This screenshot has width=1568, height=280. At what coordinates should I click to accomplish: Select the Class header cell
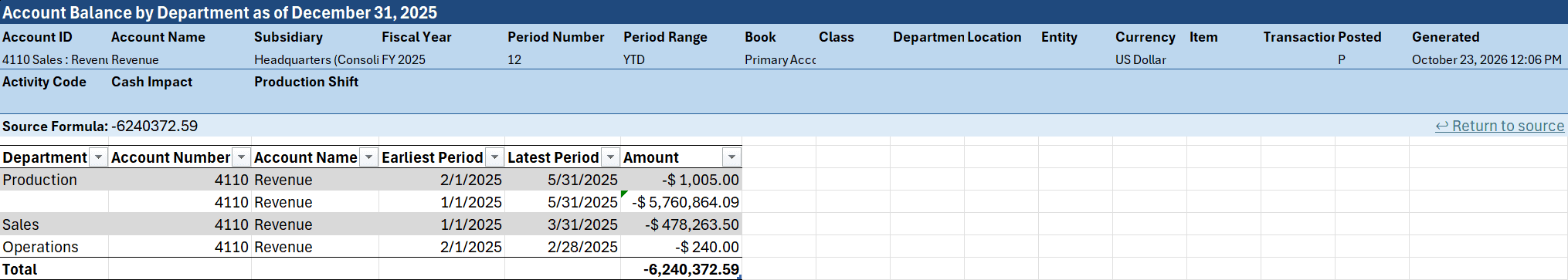(x=853, y=37)
